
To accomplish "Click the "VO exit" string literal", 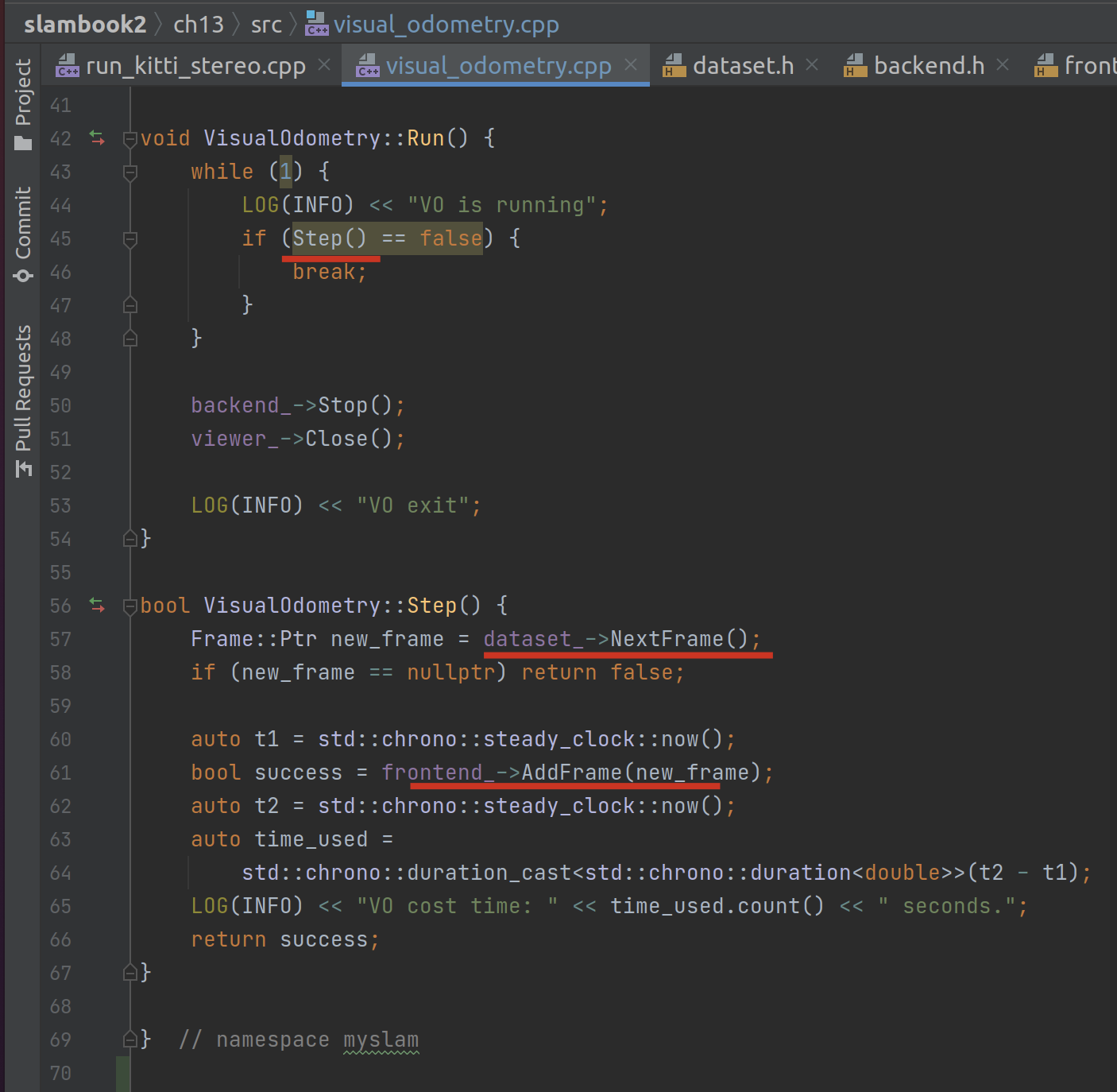I will coord(413,505).
